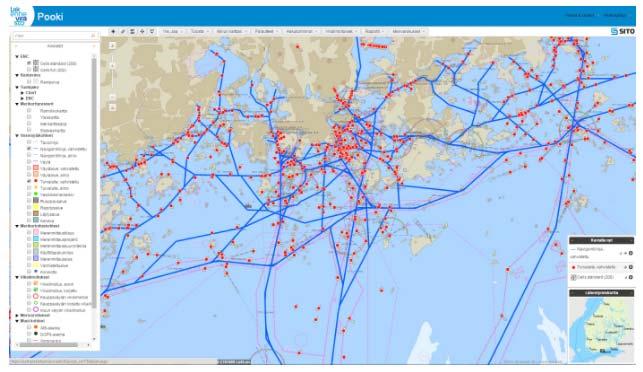Image resolution: width=643 pixels, height=372 pixels.
Task: Click the layer search input field
Action: point(55,36)
